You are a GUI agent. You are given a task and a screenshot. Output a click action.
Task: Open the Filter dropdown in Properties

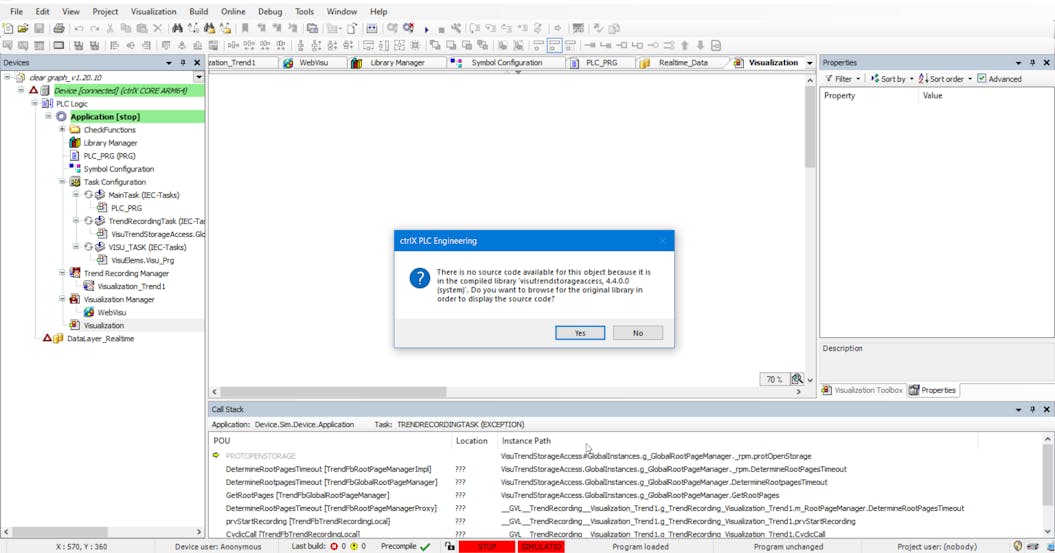click(842, 79)
